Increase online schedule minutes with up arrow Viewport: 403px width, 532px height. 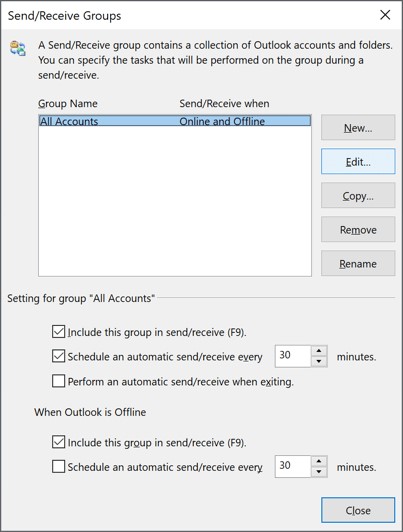[x=319, y=351]
